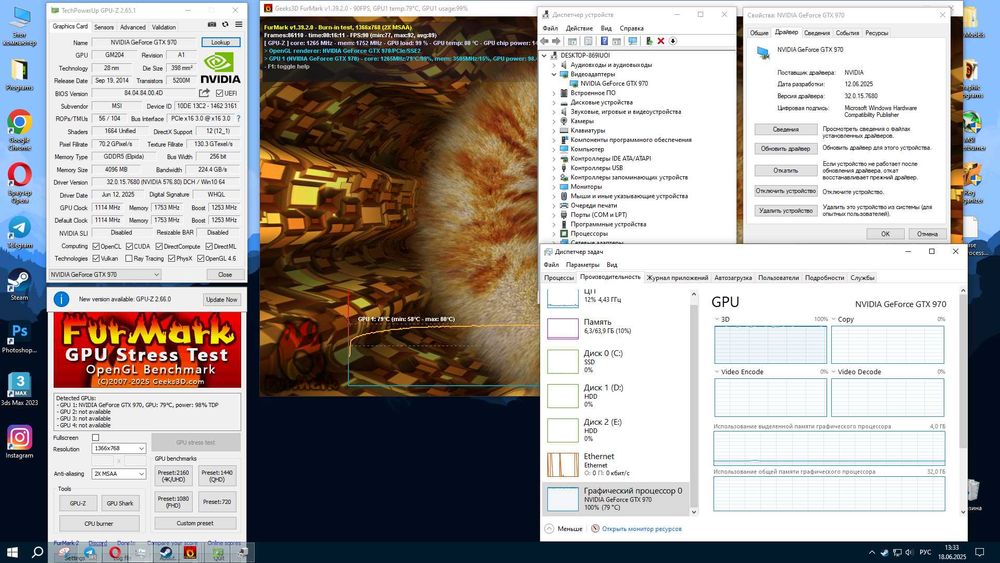Open Telegram desktop icon
This screenshot has height=563, width=1000.
coord(20,233)
